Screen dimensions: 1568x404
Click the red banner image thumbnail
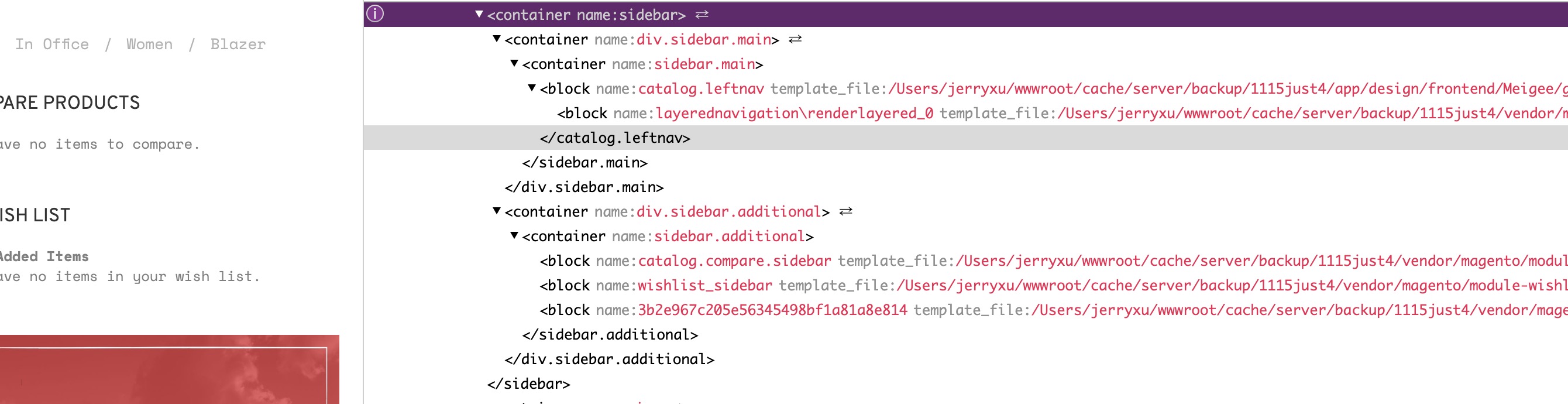pyautogui.click(x=169, y=369)
